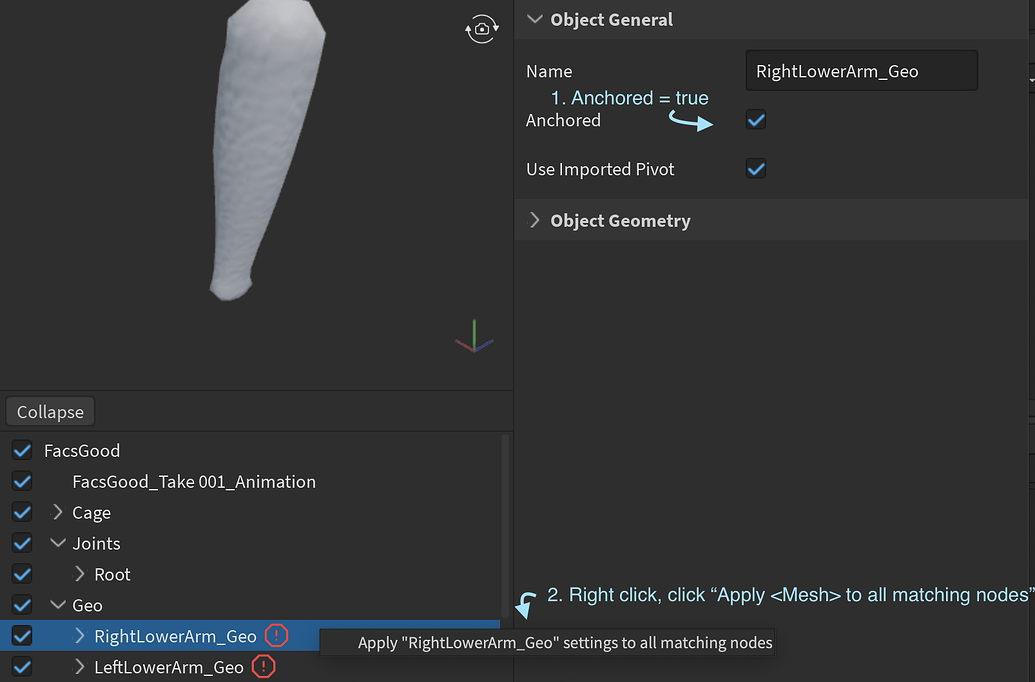Viewport: 1035px width, 682px height.
Task: Expand the RightLowerArm_Geo node
Action: (x=80, y=635)
